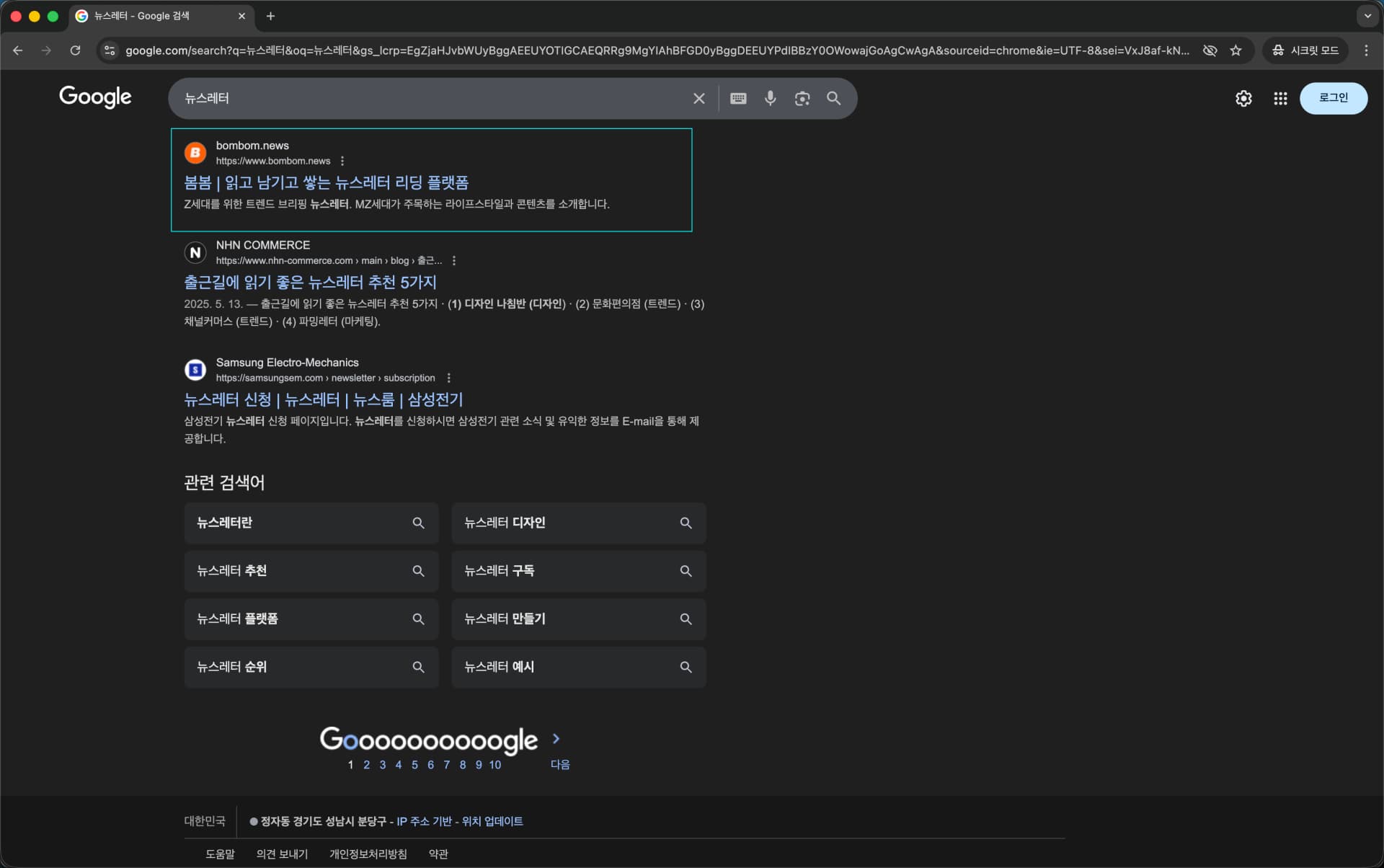Clear the search box with the X icon
The width and height of the screenshot is (1384, 868).
click(x=698, y=99)
